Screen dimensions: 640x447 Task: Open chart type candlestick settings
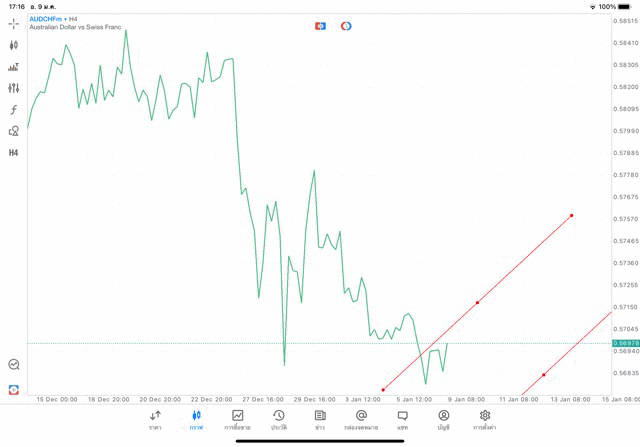tap(14, 45)
